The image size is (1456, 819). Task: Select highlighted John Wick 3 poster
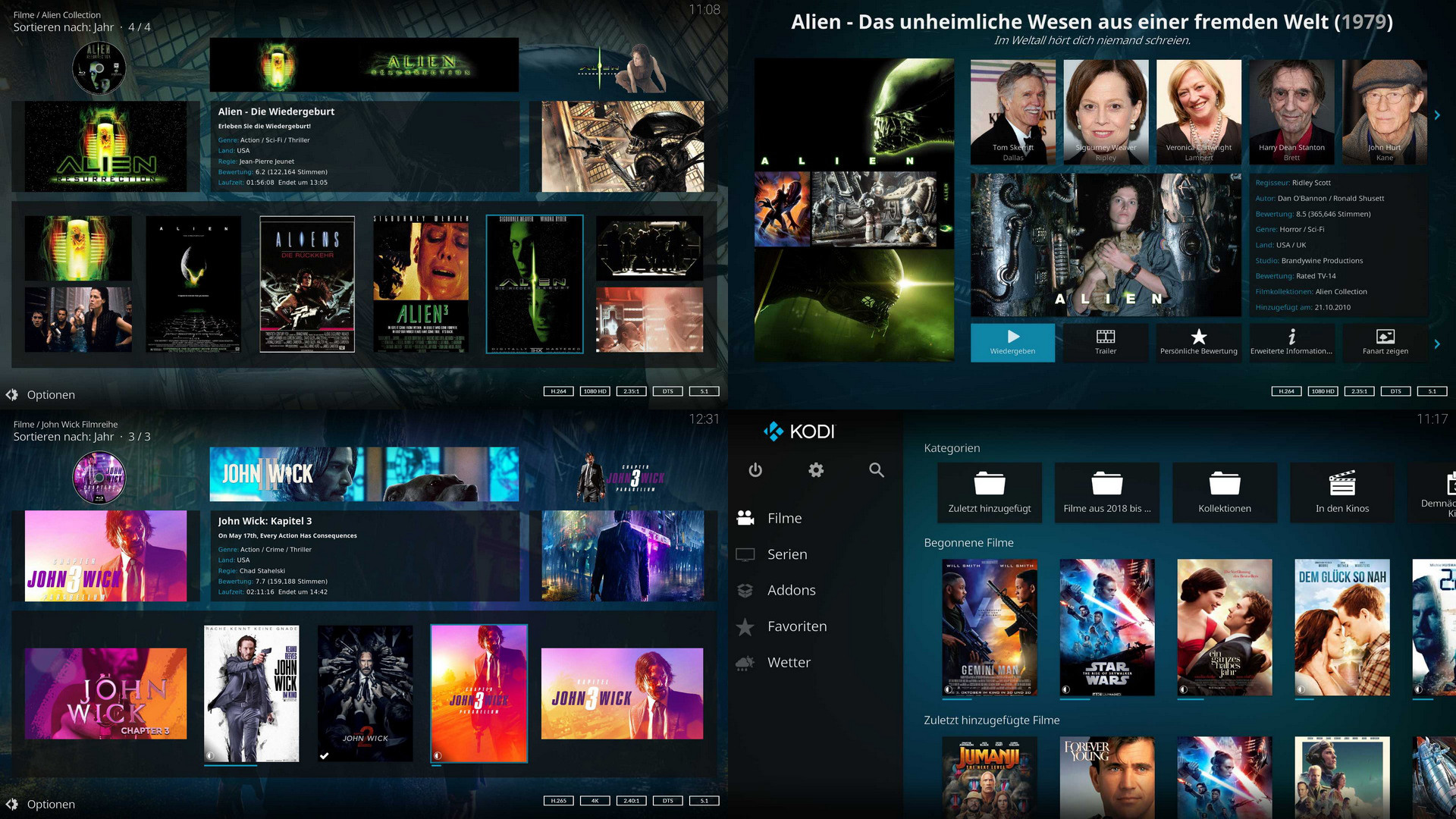(x=479, y=693)
